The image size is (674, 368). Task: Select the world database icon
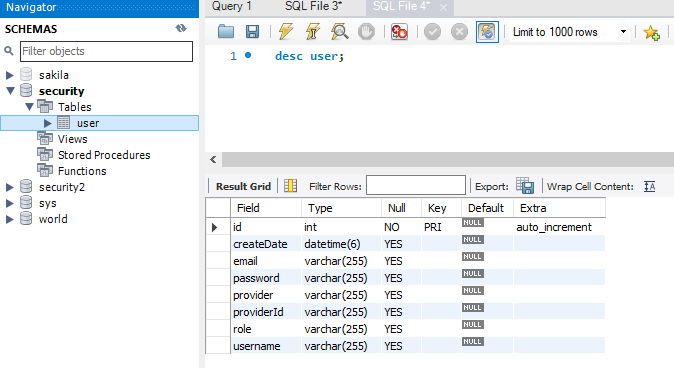point(26,218)
